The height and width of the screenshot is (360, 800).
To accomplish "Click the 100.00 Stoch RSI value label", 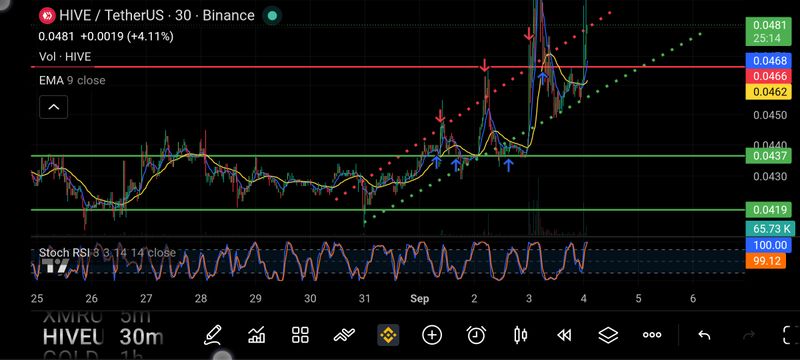I will click(x=768, y=245).
